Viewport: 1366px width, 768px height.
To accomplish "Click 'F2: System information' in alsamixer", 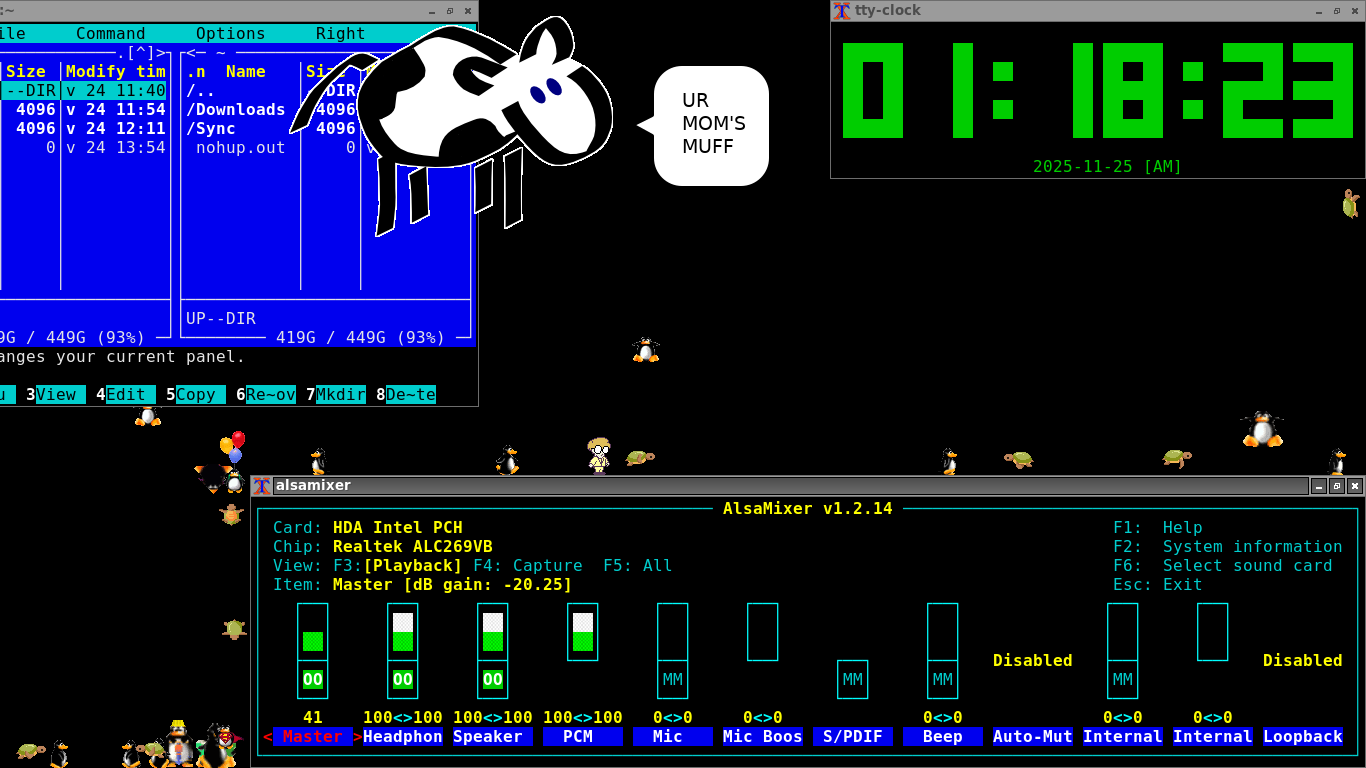I will [x=1228, y=546].
